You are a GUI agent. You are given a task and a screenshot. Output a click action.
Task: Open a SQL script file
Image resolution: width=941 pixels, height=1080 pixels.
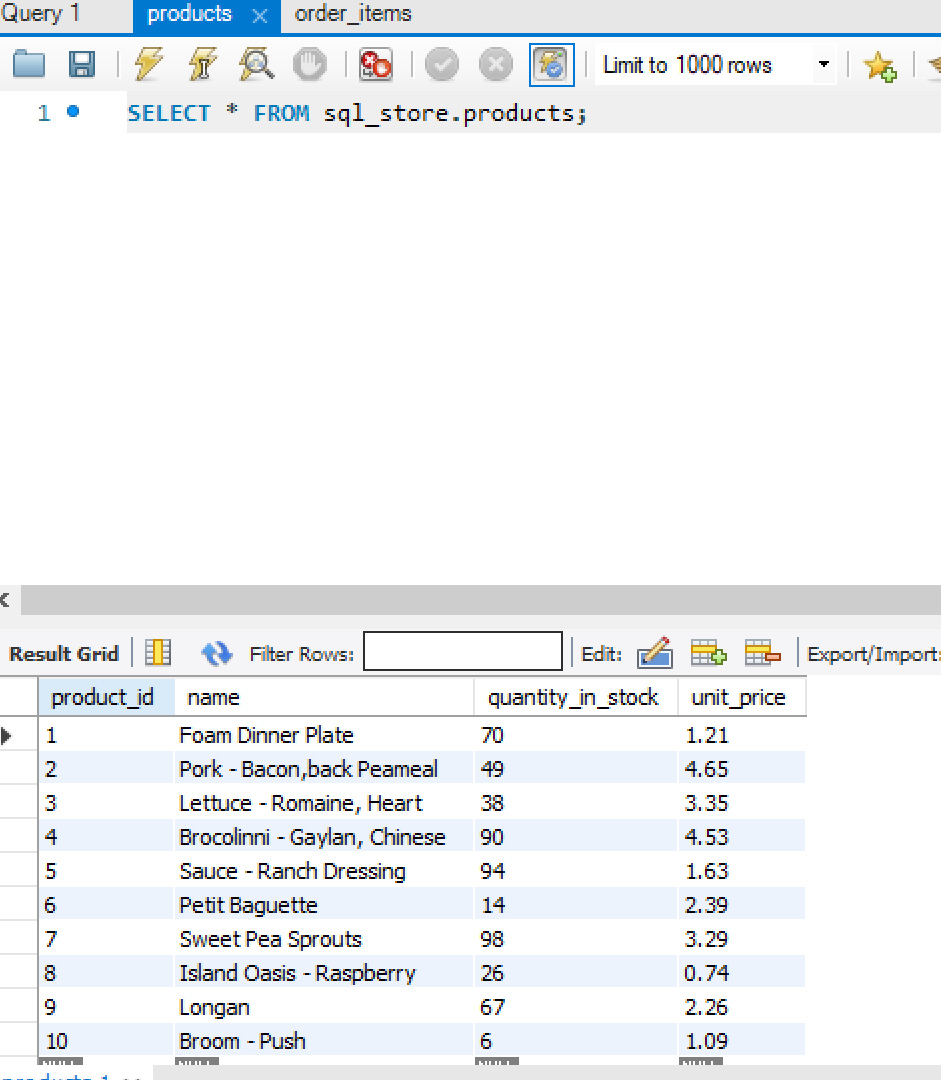[29, 65]
